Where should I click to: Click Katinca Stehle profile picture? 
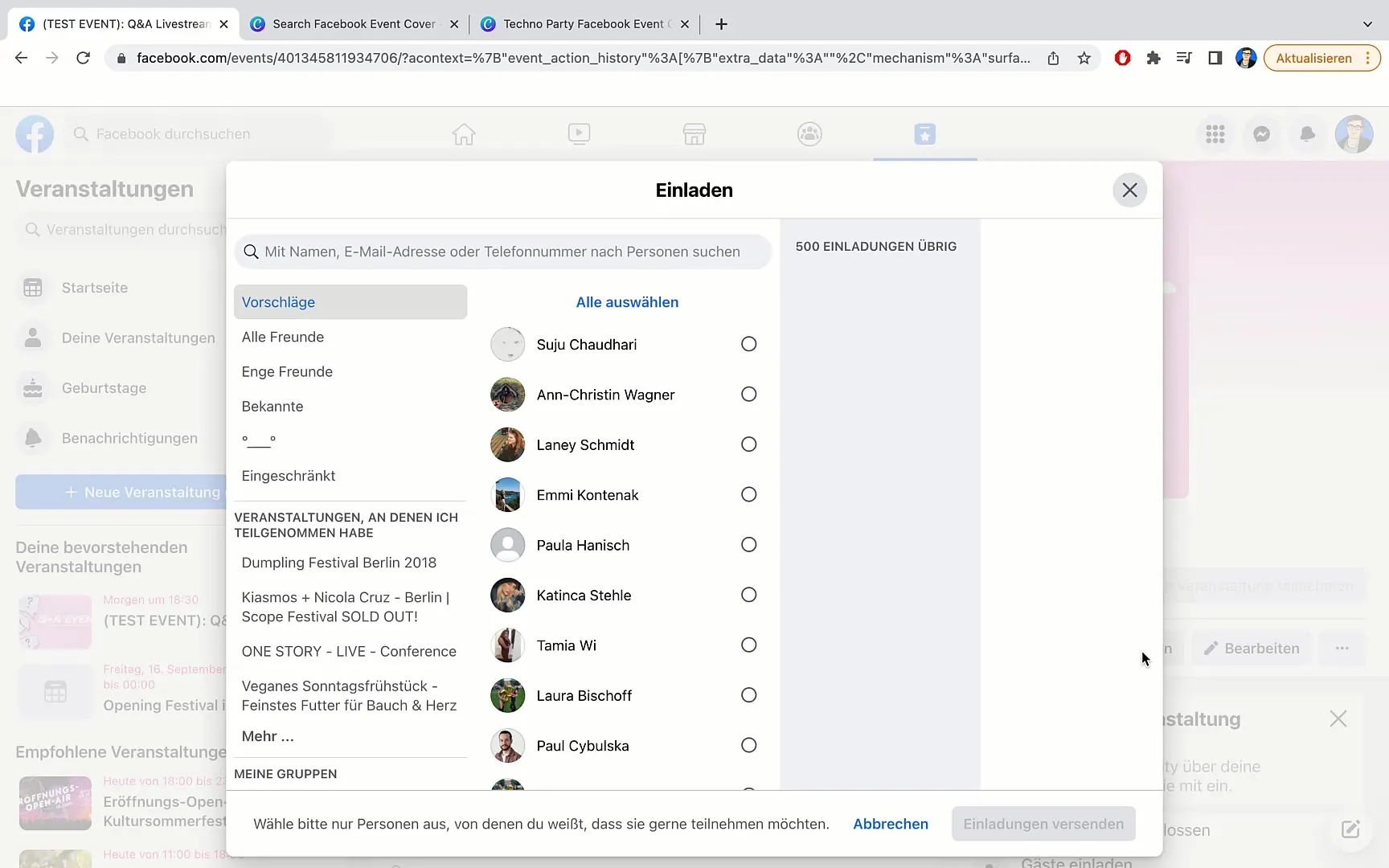tap(508, 595)
